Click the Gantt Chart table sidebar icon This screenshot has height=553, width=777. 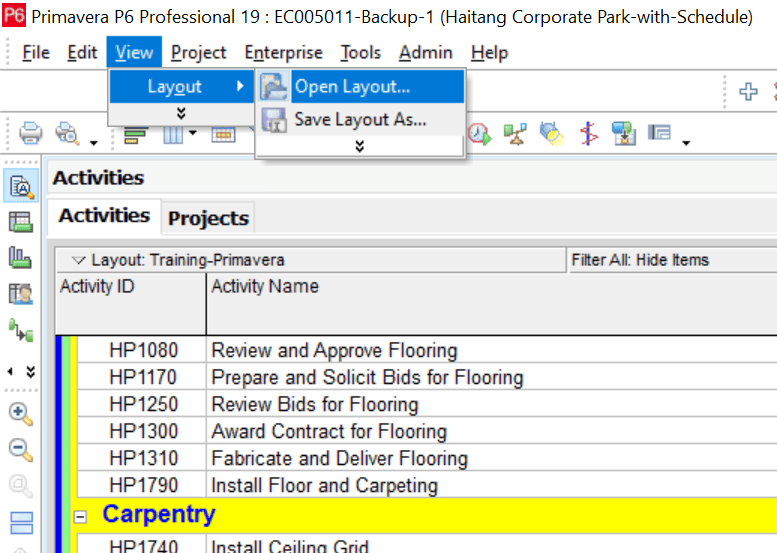21,221
